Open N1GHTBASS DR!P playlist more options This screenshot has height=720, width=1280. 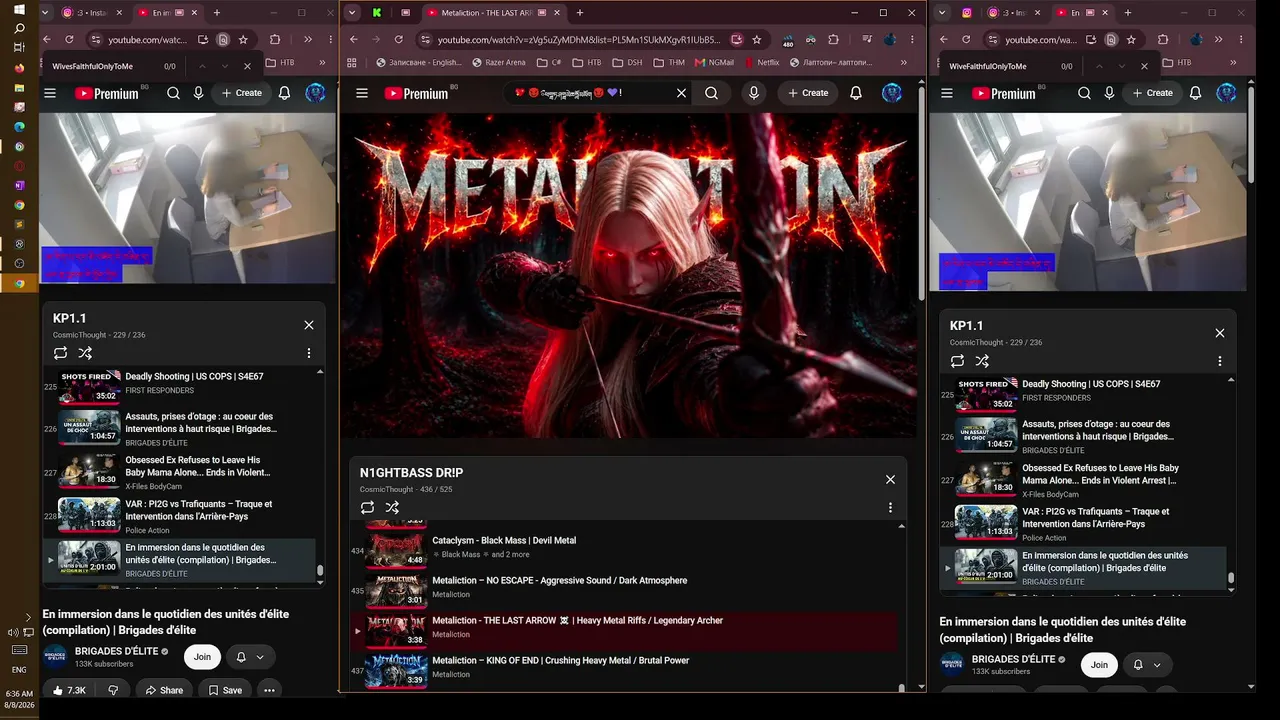tap(890, 508)
